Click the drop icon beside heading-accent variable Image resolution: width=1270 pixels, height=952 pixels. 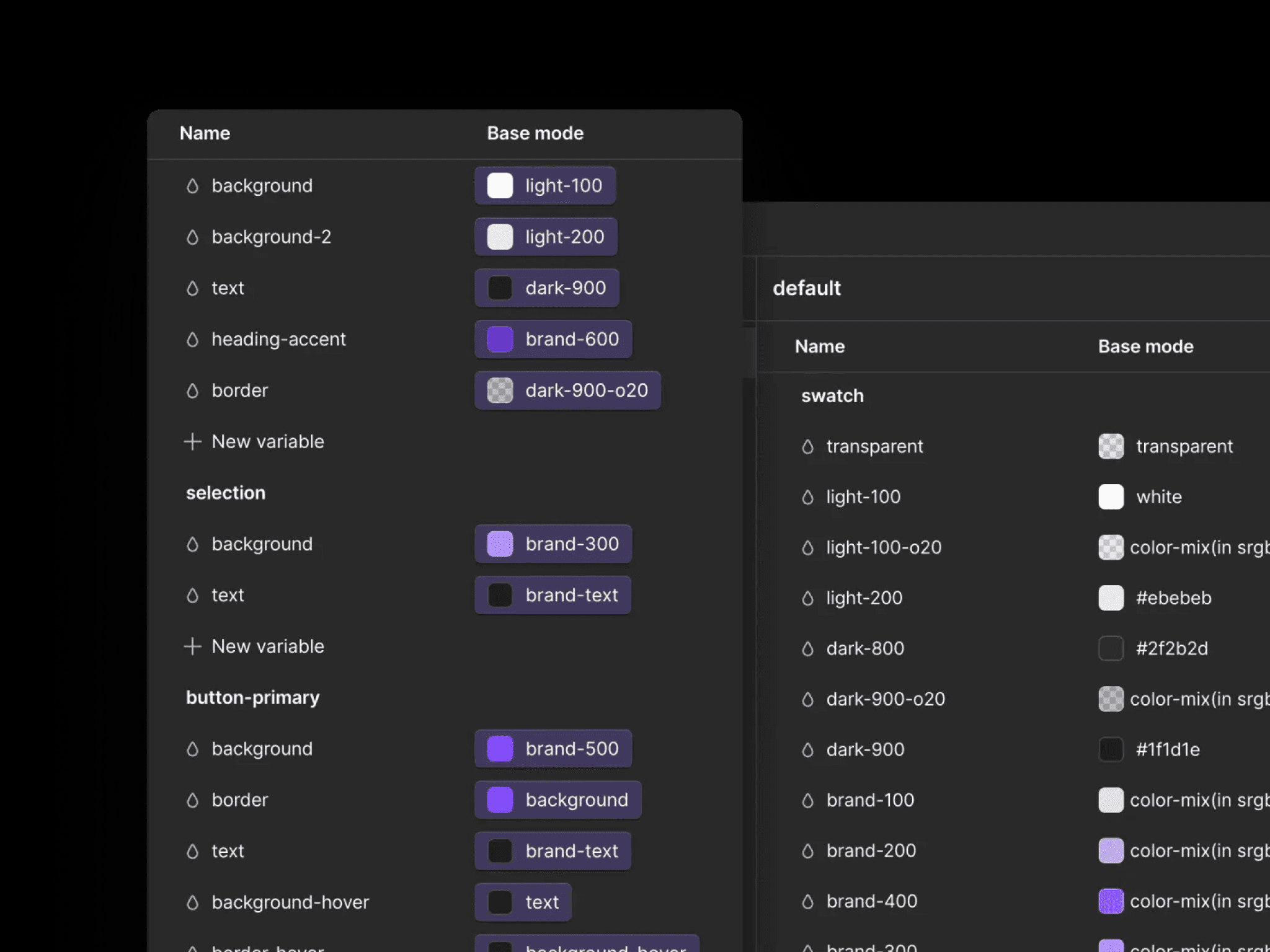click(192, 340)
